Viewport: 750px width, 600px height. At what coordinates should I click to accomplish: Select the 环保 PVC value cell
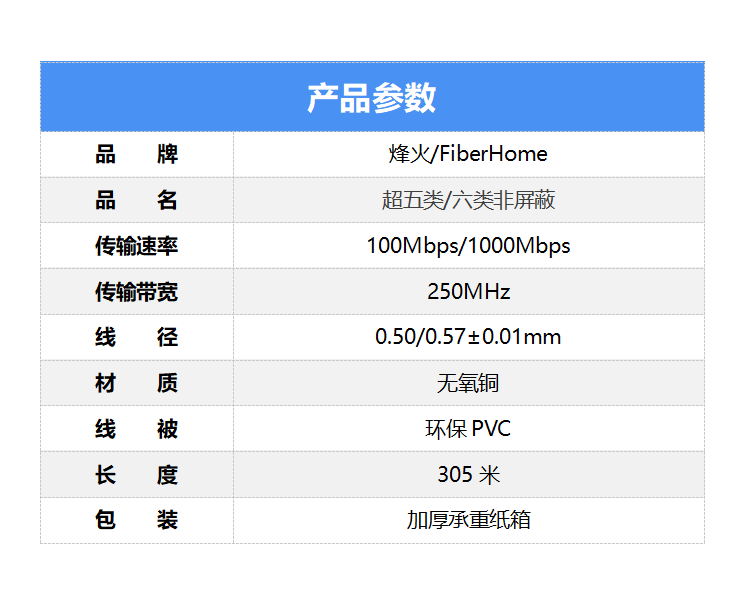(x=468, y=429)
